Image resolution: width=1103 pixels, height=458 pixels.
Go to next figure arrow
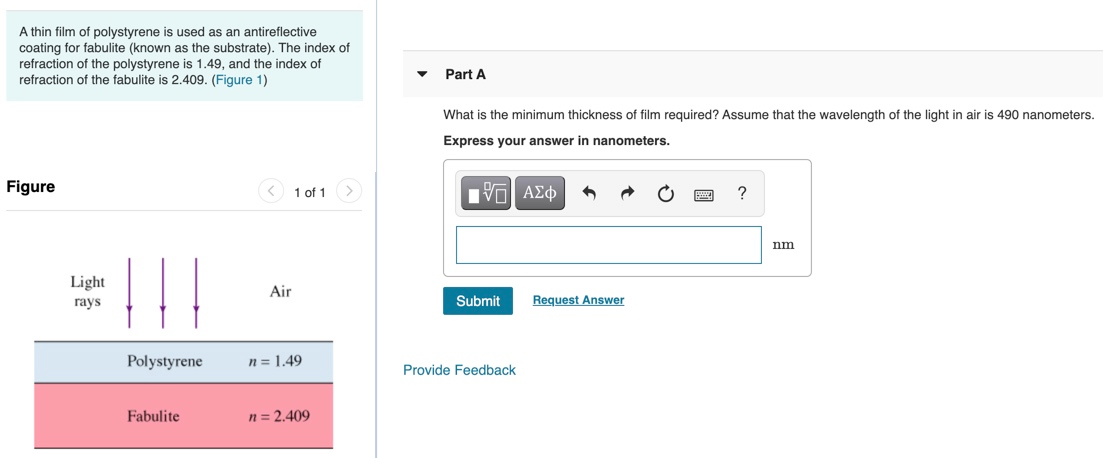pos(348,191)
